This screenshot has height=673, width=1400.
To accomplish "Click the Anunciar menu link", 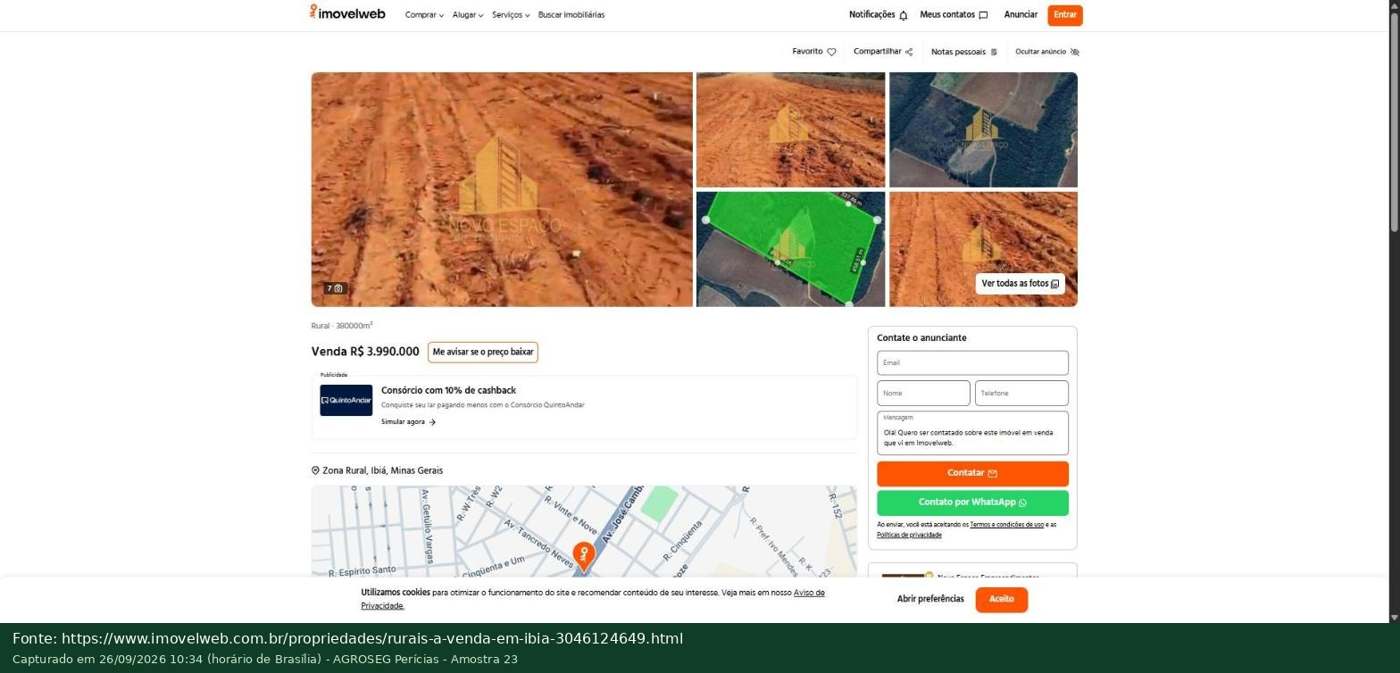I will click(x=1021, y=15).
